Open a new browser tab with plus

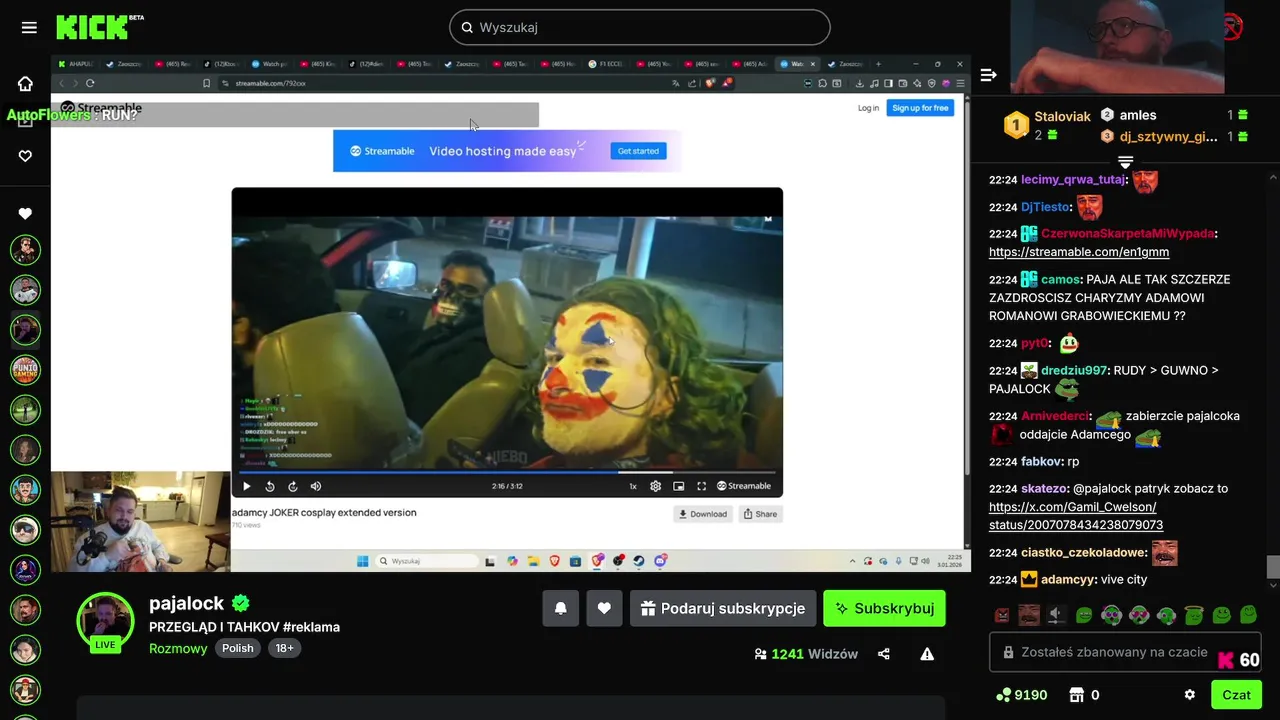pyautogui.click(x=878, y=64)
